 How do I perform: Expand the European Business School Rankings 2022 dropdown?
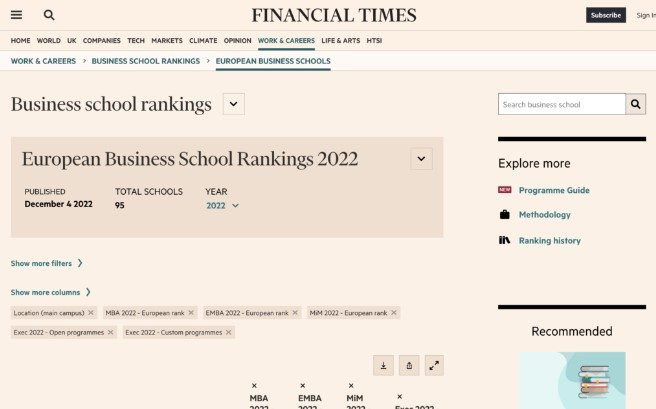pyautogui.click(x=421, y=159)
